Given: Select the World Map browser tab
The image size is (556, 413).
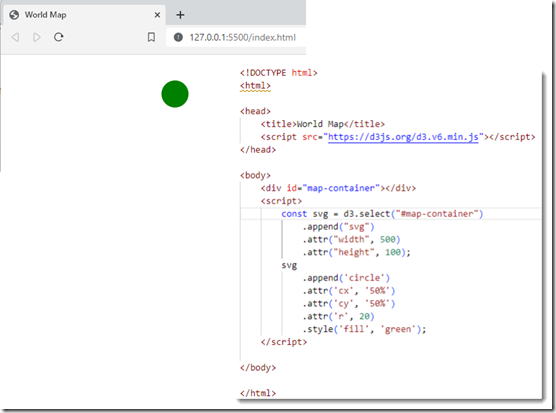Looking at the screenshot, I should [x=83, y=15].
